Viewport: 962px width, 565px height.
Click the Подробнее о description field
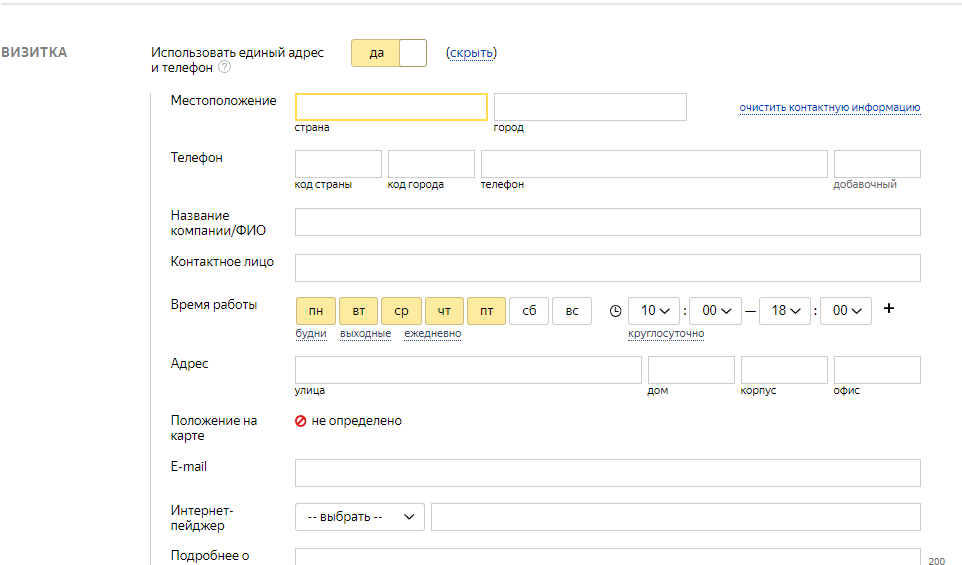click(x=608, y=556)
